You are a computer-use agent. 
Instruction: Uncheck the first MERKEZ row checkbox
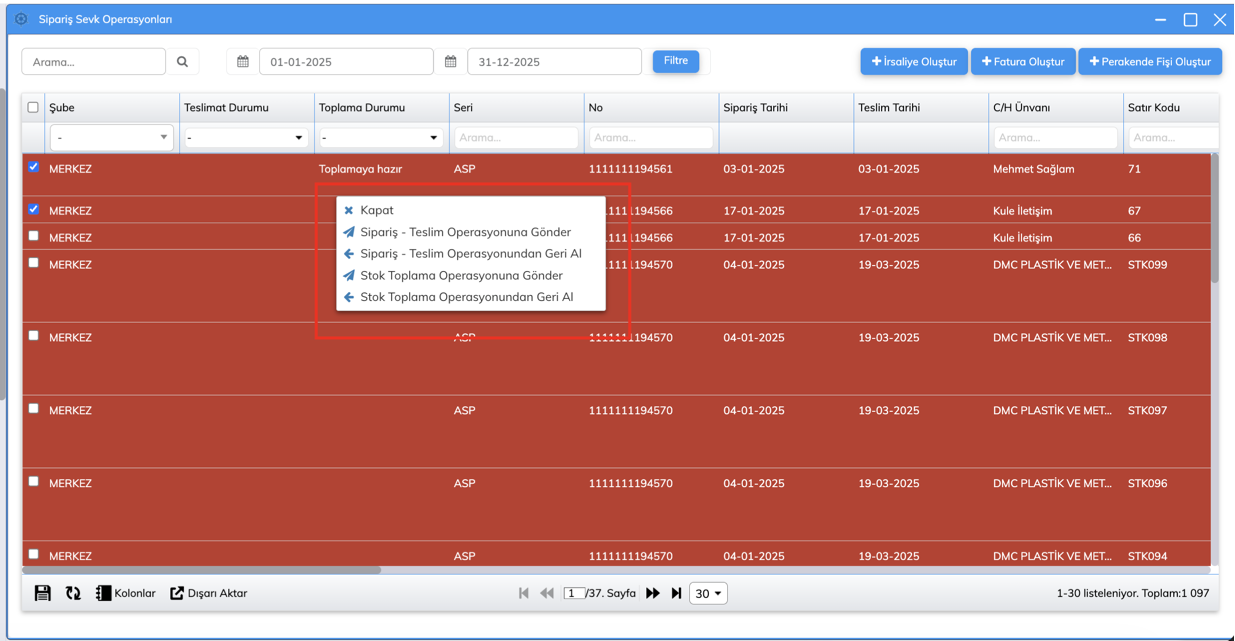click(34, 167)
